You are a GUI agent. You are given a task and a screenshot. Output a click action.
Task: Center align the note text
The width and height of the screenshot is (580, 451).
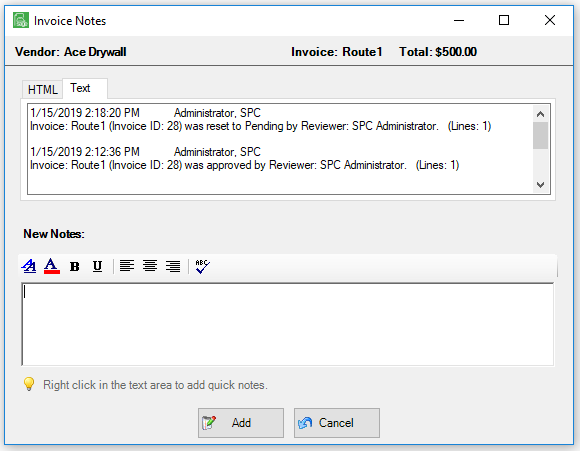150,266
